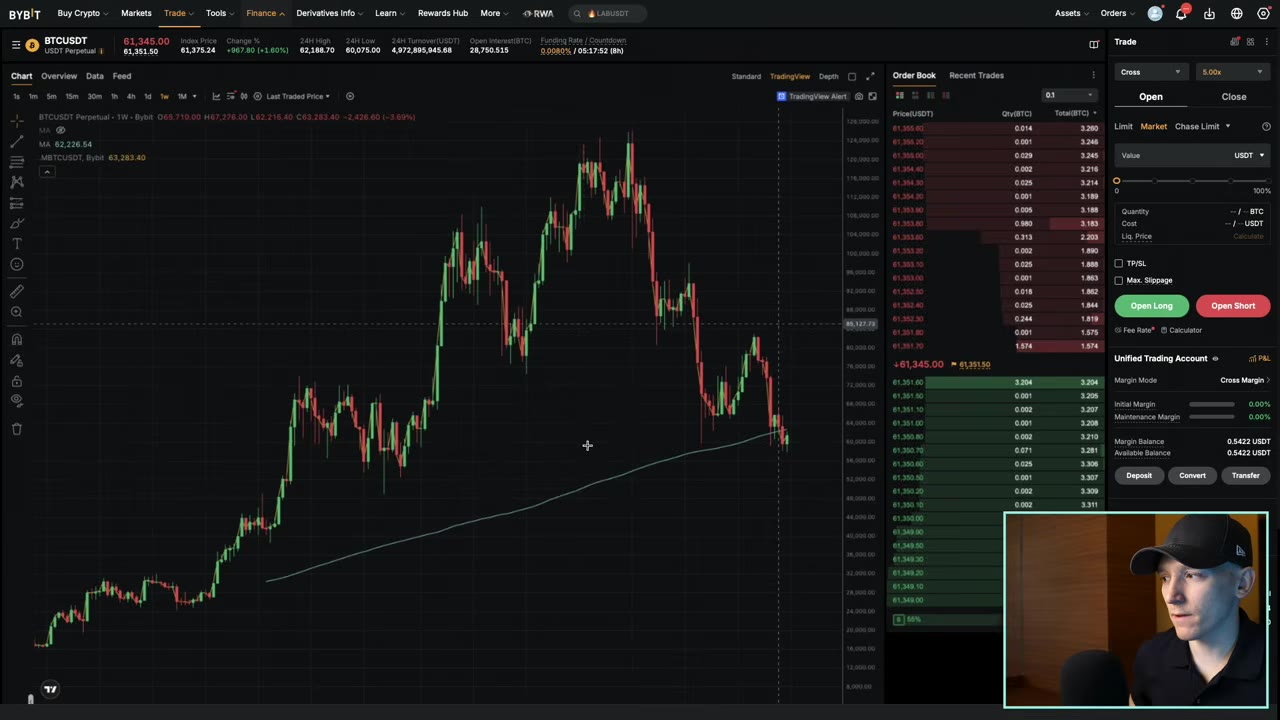The height and width of the screenshot is (720, 1280).
Task: Toggle the chart window layout square
Action: pyautogui.click(x=852, y=76)
